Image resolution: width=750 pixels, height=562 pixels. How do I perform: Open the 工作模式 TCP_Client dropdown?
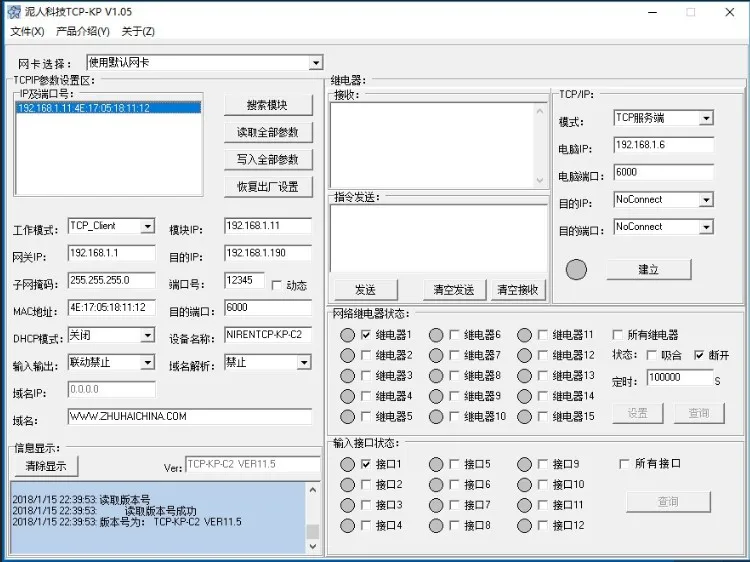tap(148, 226)
